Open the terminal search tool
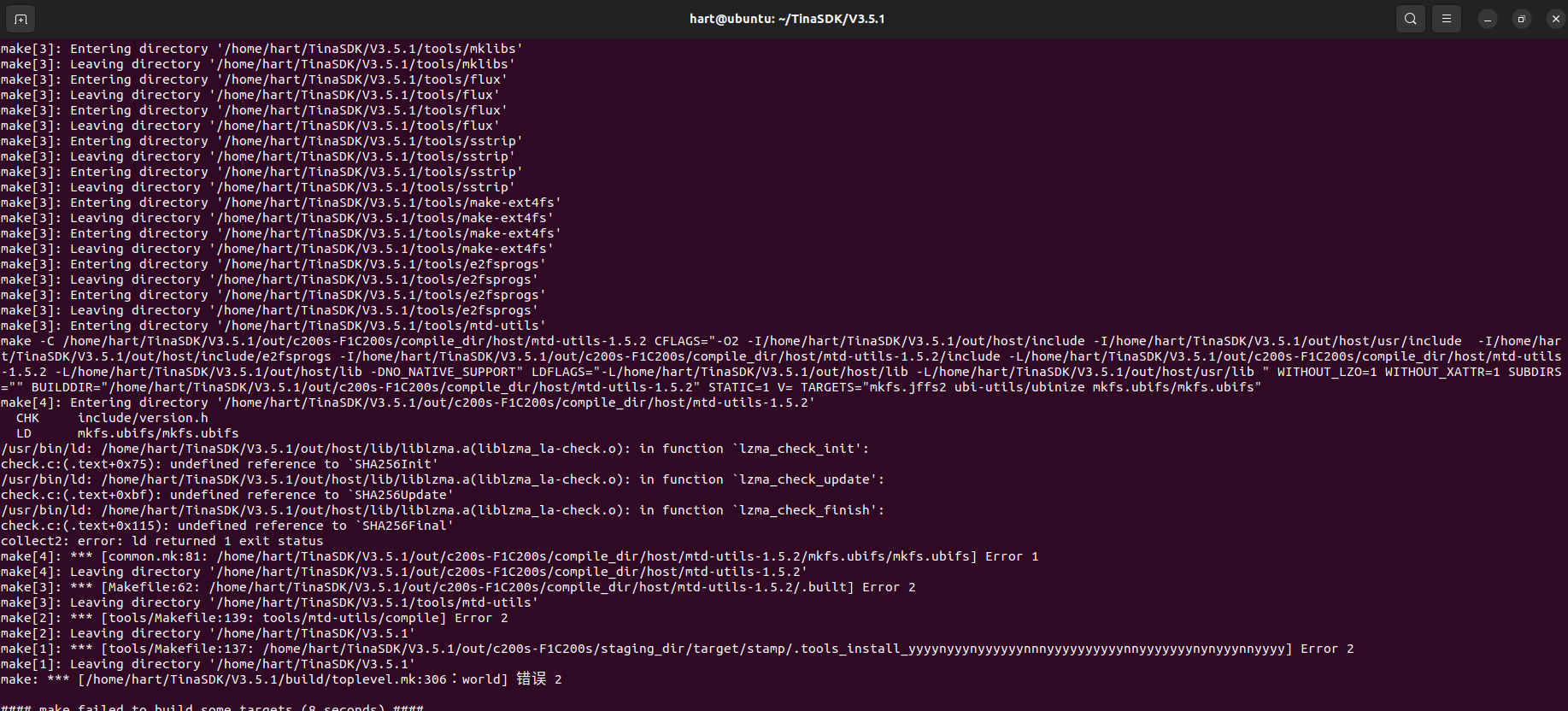 point(1411,19)
